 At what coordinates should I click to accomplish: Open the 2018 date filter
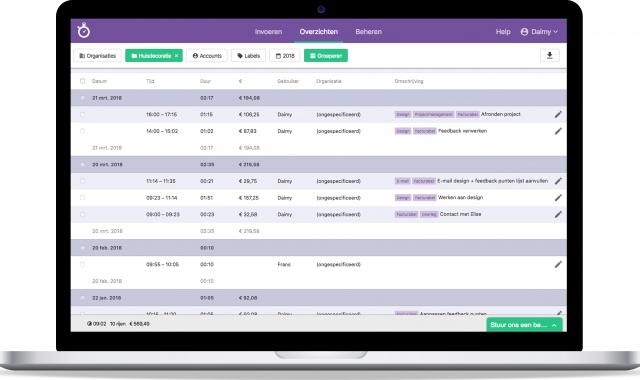285,56
